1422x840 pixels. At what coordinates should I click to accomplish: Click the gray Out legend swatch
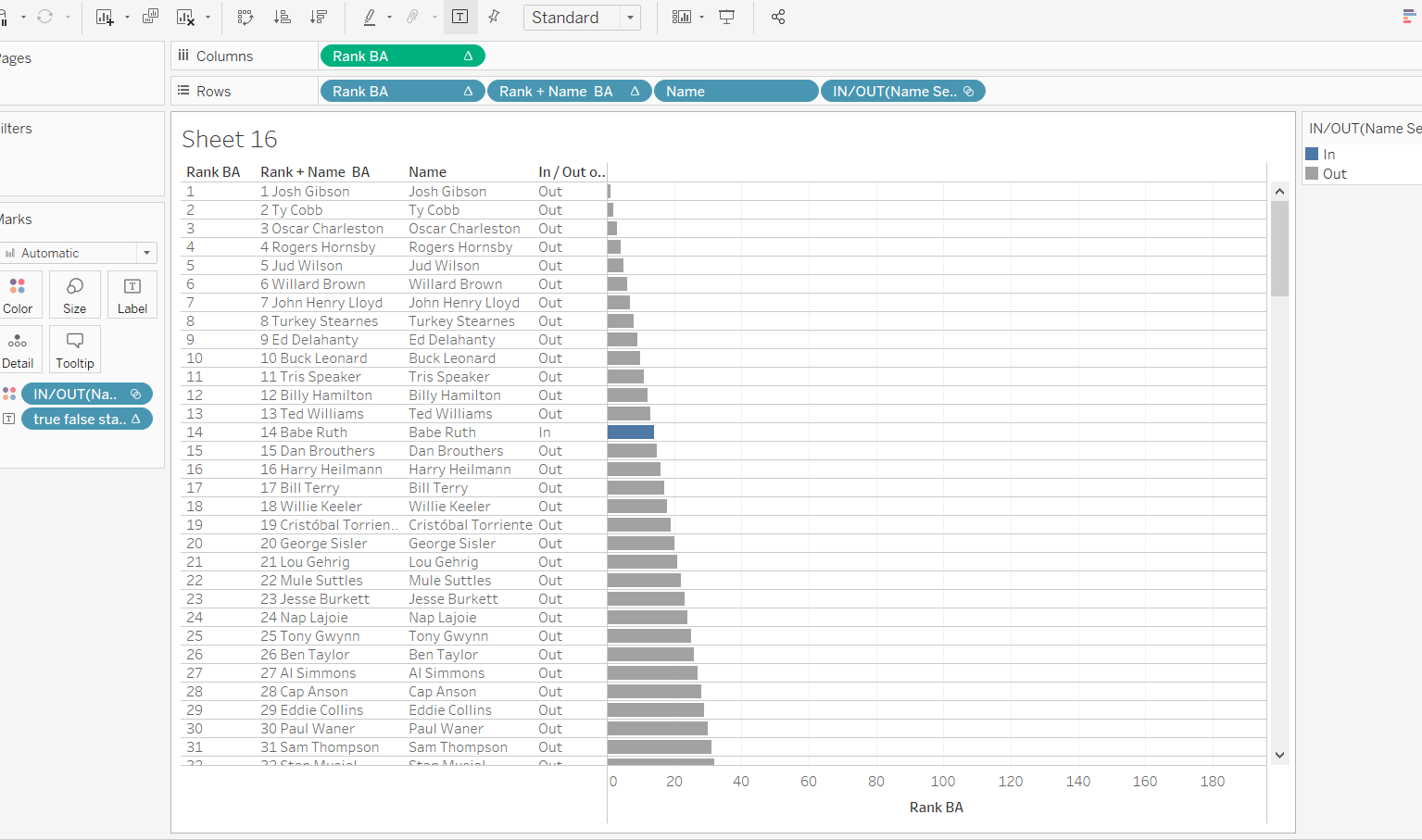click(x=1312, y=174)
